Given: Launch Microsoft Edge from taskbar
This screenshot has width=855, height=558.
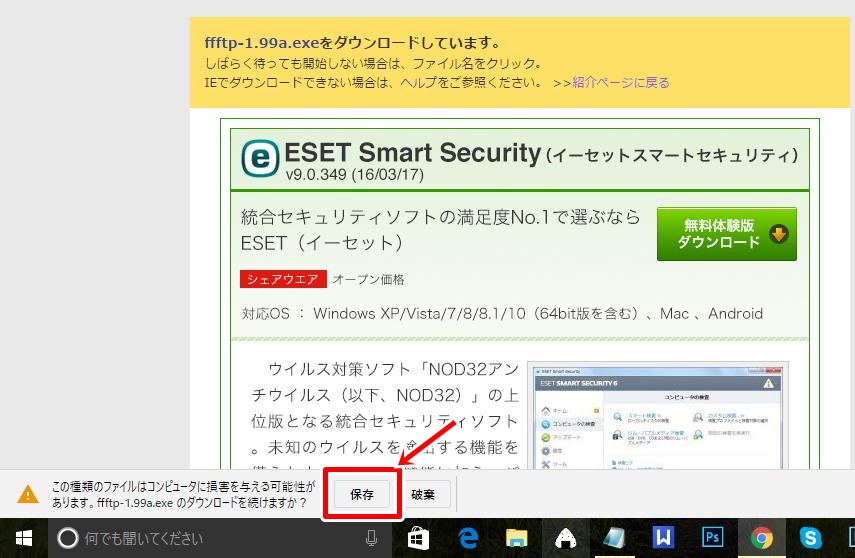Looking at the screenshot, I should coord(468,538).
